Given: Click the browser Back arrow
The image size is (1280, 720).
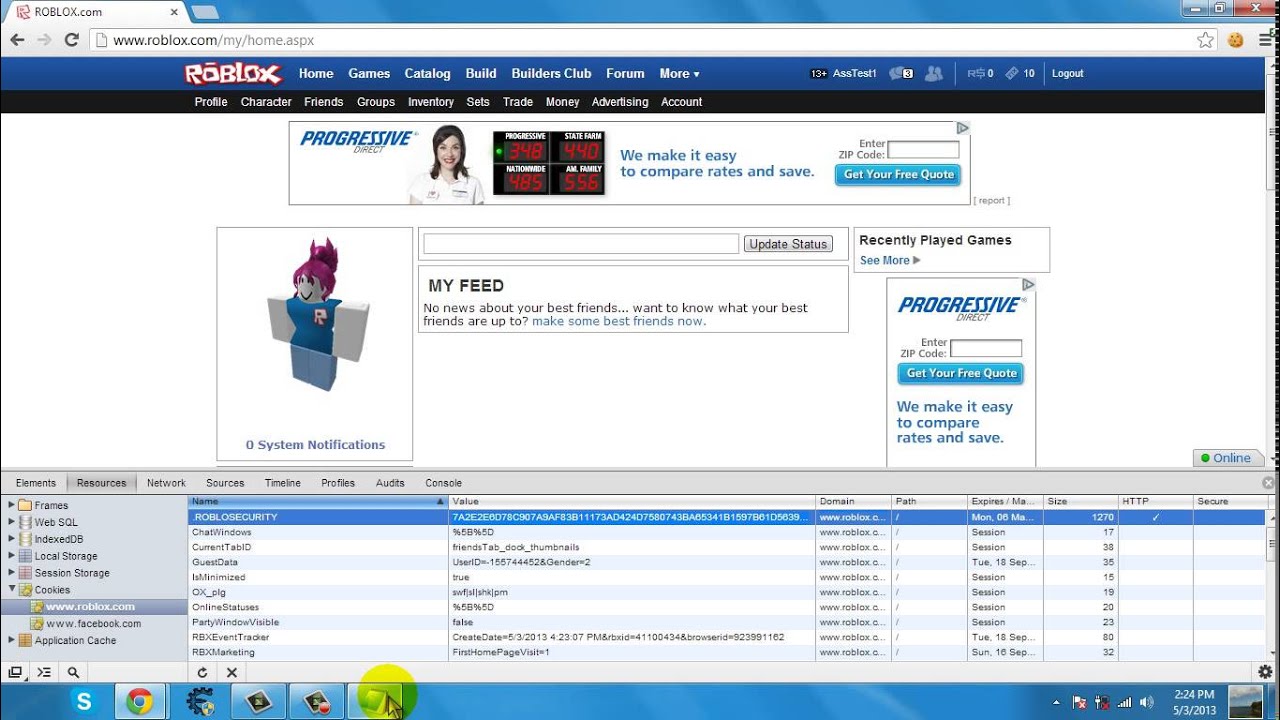Looking at the screenshot, I should 17,40.
